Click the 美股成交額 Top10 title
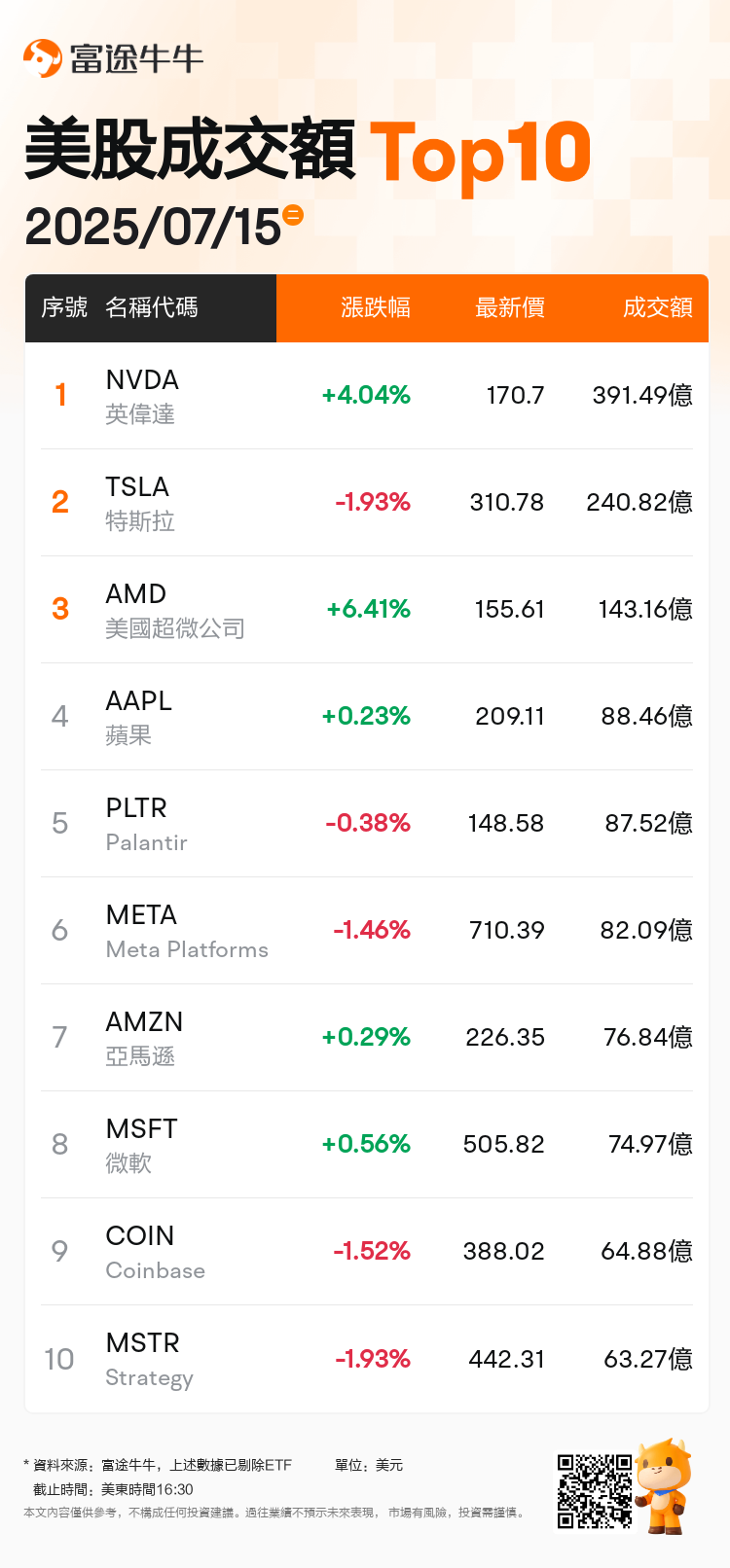This screenshot has width=730, height=1568. [308, 152]
